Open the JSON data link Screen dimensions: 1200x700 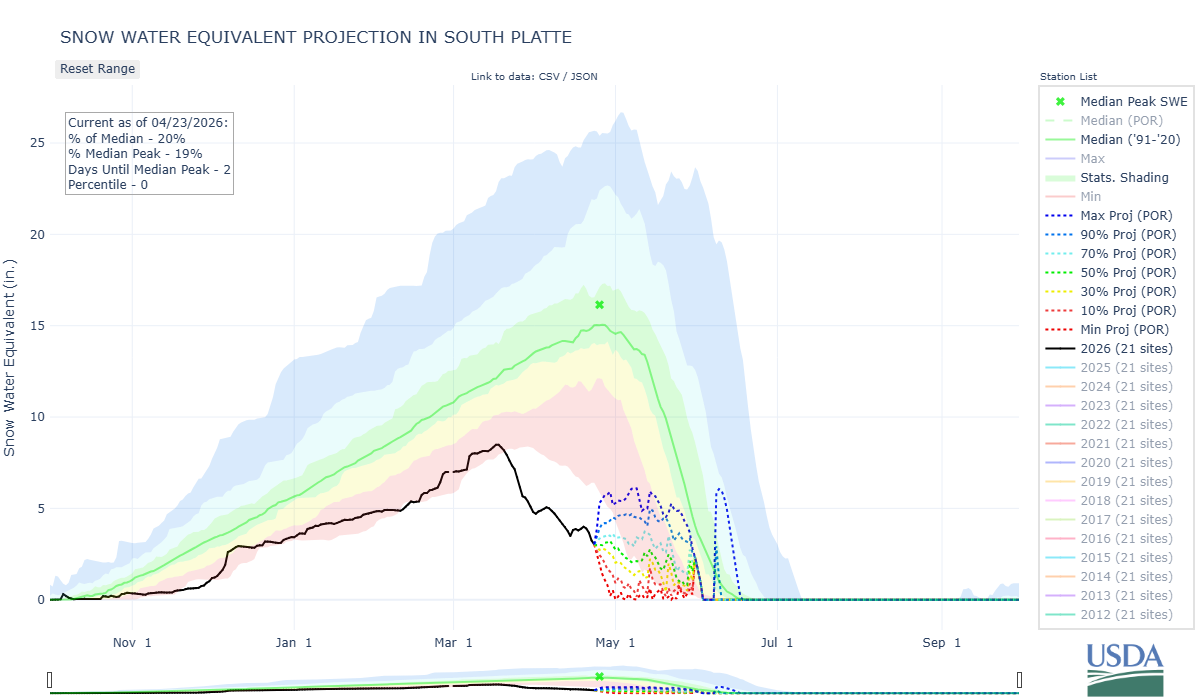pyautogui.click(x=584, y=75)
